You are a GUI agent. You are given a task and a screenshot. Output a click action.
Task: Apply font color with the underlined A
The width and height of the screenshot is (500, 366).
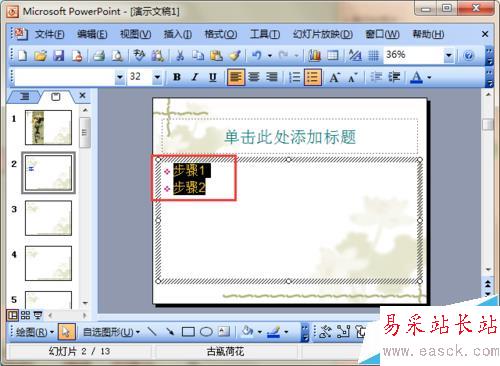pyautogui.click(x=416, y=77)
